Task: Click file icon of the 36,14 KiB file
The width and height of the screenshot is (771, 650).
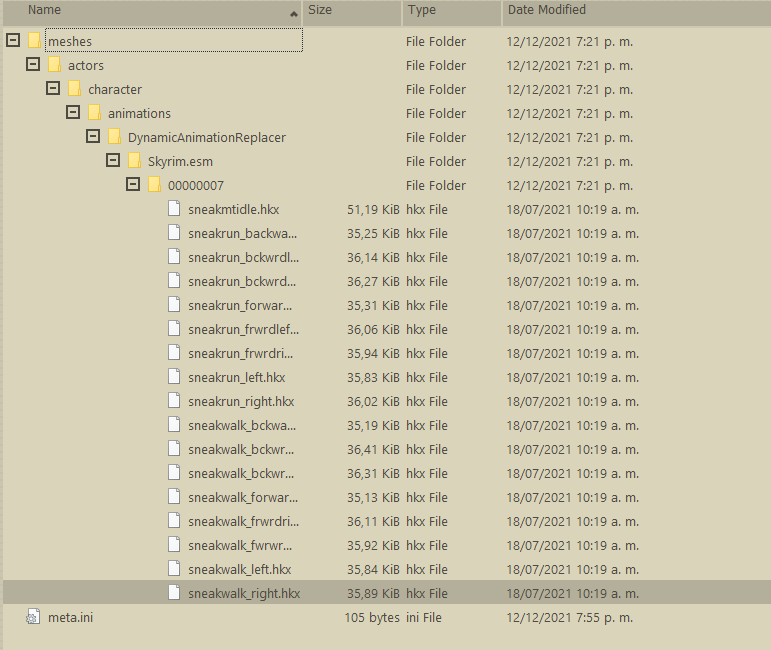Action: (174, 257)
